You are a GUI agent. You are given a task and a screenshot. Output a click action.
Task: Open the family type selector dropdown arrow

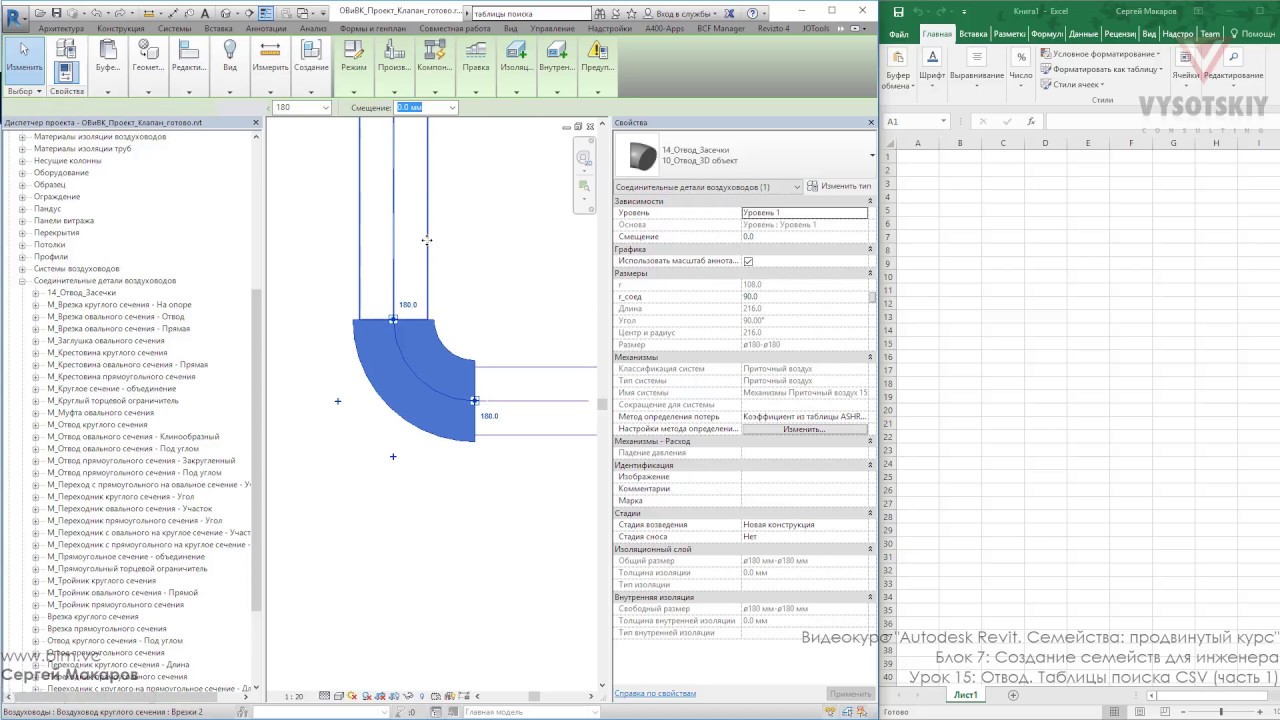pyautogui.click(x=872, y=155)
